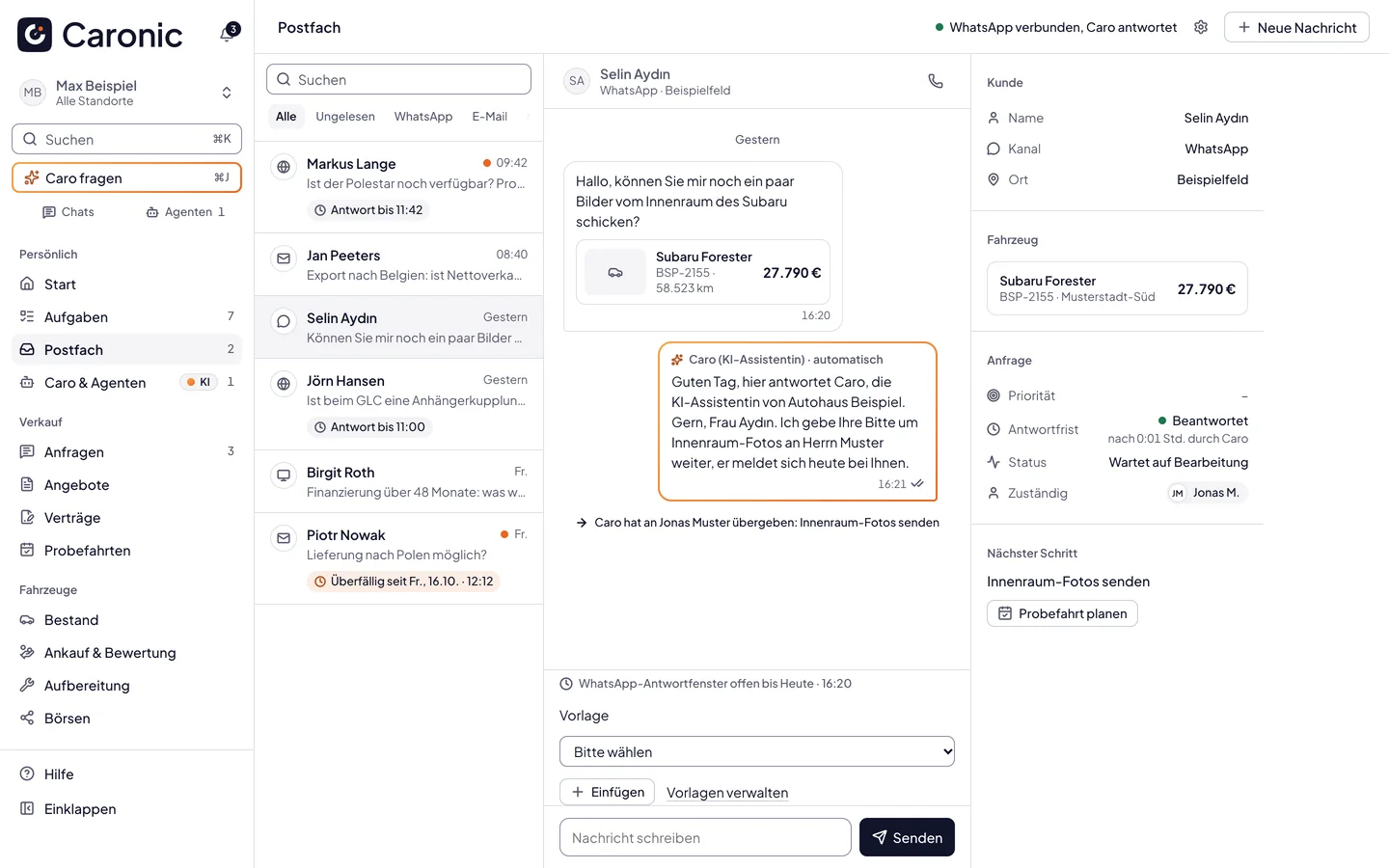Image resolution: width=1389 pixels, height=868 pixels.
Task: Click the 'Wartet auf Bearbeitung' status value
Action: (x=1179, y=462)
